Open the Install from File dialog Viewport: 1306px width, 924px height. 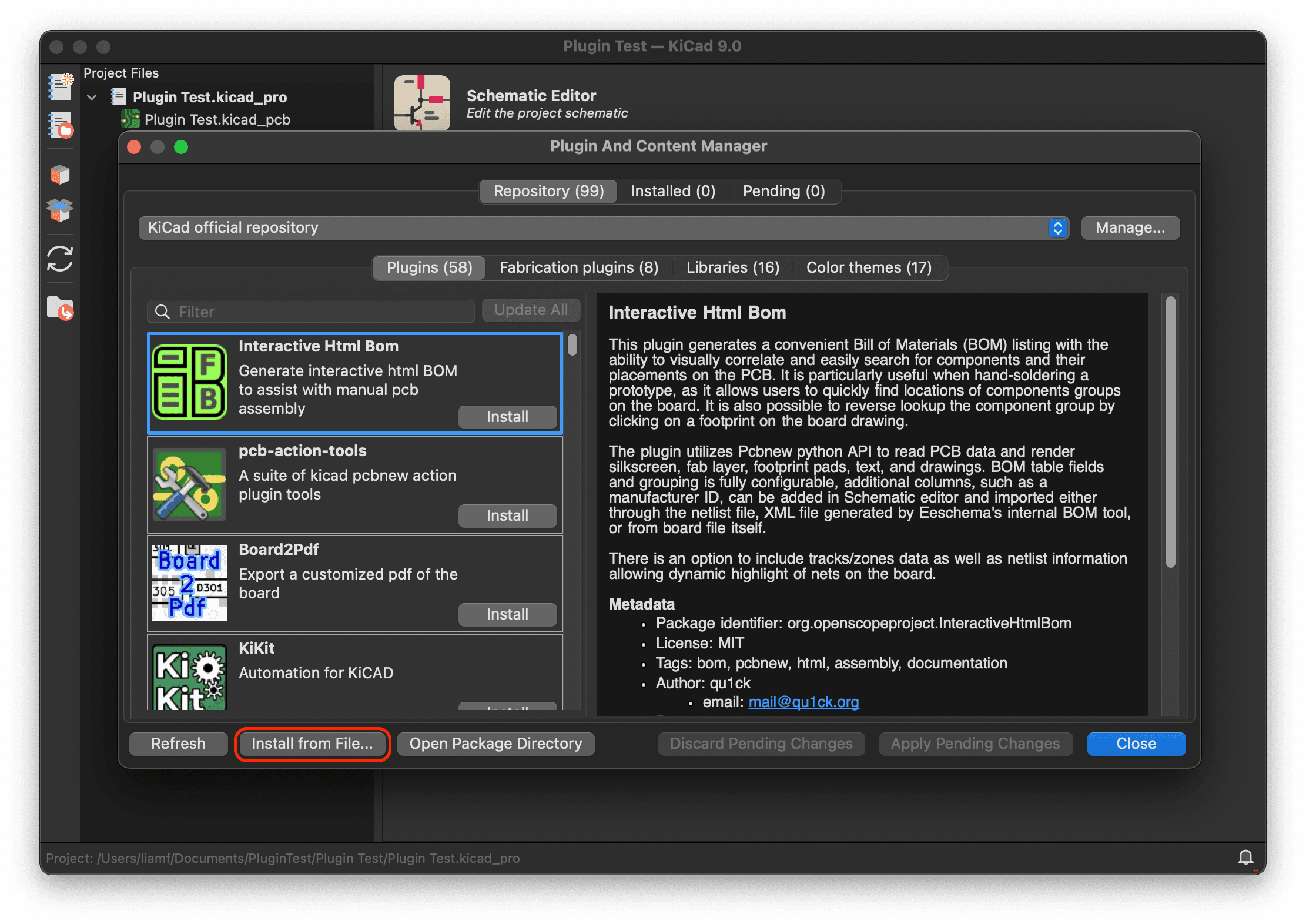coord(312,744)
